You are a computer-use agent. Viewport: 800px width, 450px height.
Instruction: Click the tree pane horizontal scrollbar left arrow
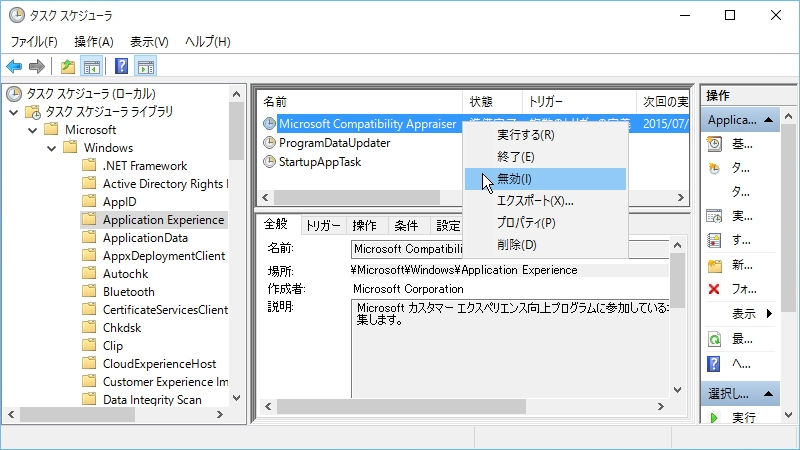coord(11,414)
